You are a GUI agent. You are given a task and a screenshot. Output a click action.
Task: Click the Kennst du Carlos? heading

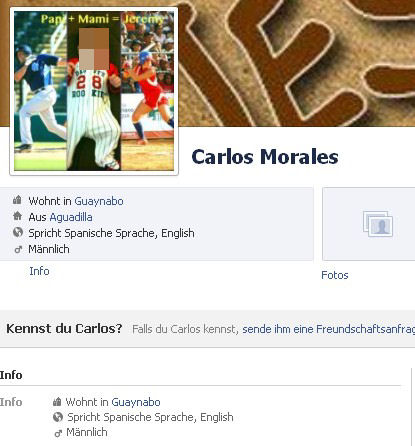(x=64, y=329)
